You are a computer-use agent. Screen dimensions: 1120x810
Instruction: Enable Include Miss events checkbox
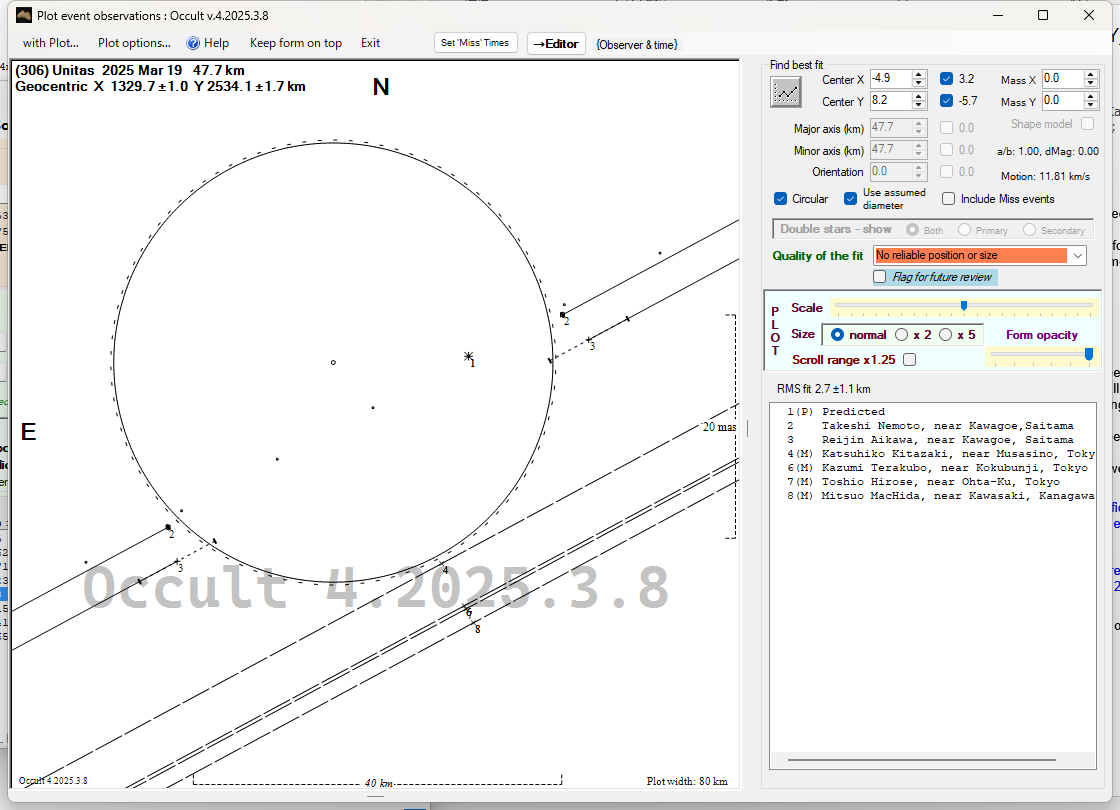[x=949, y=199]
